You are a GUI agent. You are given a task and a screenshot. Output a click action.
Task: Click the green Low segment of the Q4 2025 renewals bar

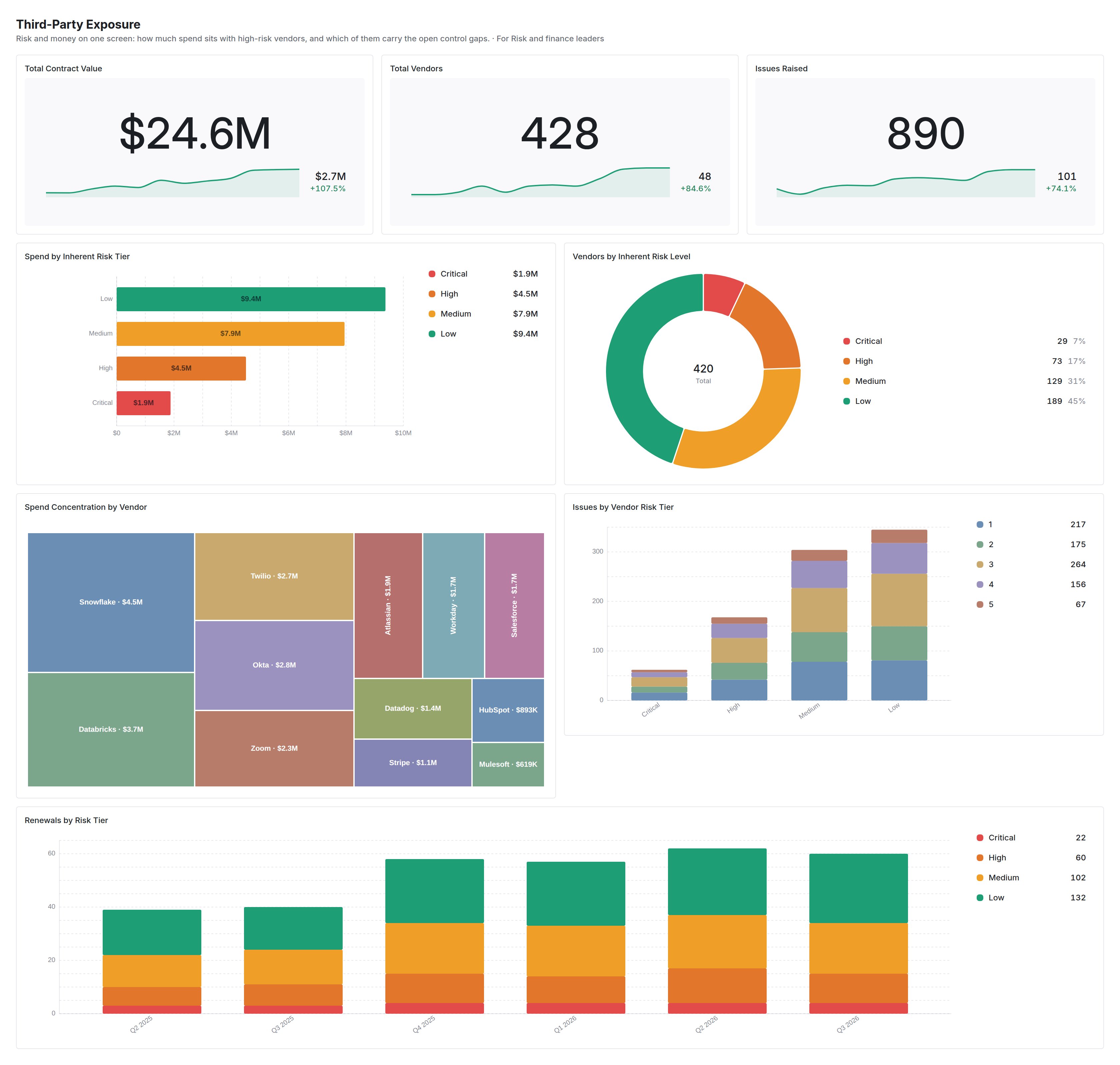pyautogui.click(x=434, y=891)
